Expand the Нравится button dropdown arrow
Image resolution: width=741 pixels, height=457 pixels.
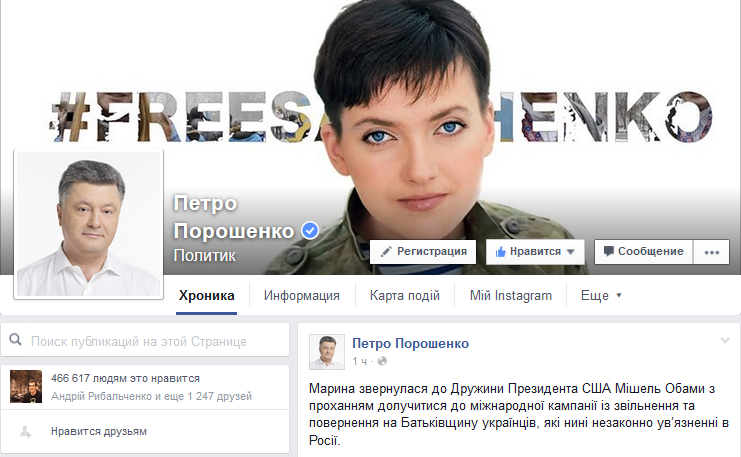[x=570, y=252]
